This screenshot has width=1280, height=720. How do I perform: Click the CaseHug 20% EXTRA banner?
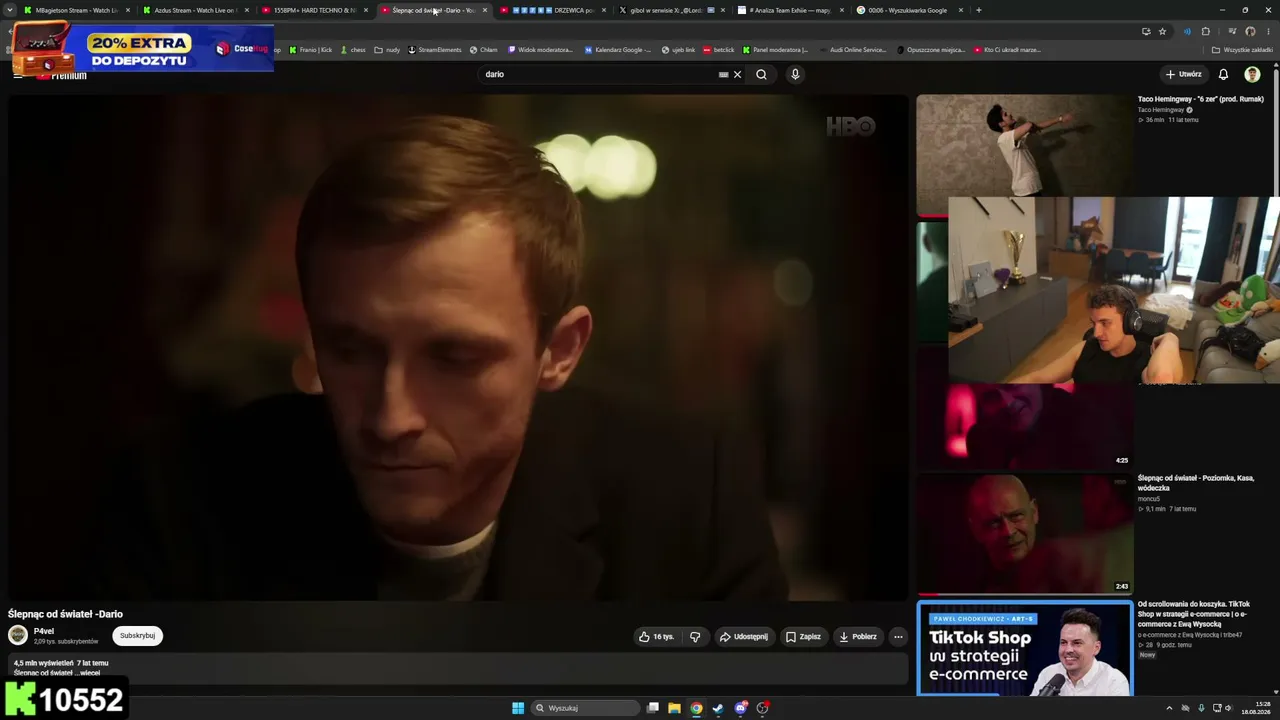pyautogui.click(x=142, y=48)
